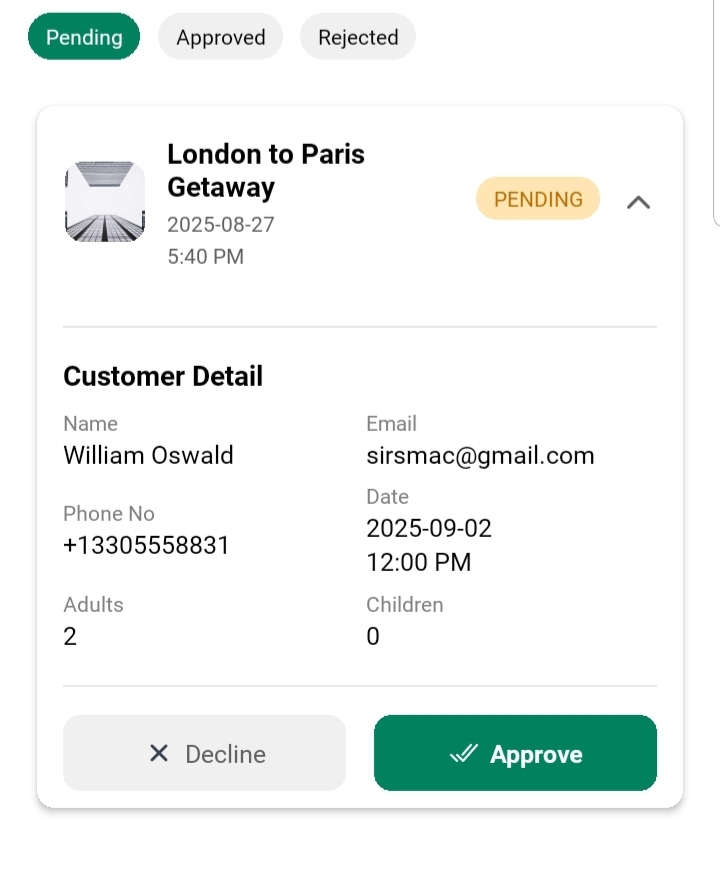Click the Adults count value
The height and width of the screenshot is (877, 720).
pos(70,636)
